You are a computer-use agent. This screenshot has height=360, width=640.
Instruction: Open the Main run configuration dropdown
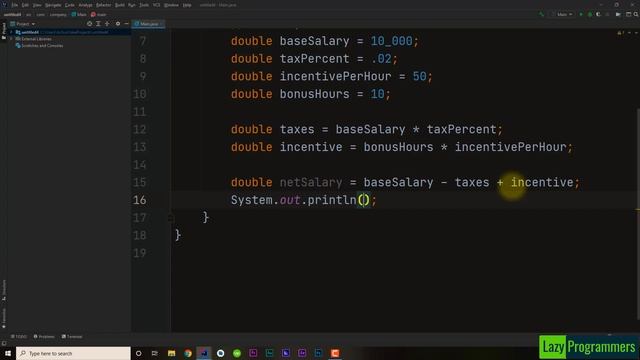tap(562, 14)
